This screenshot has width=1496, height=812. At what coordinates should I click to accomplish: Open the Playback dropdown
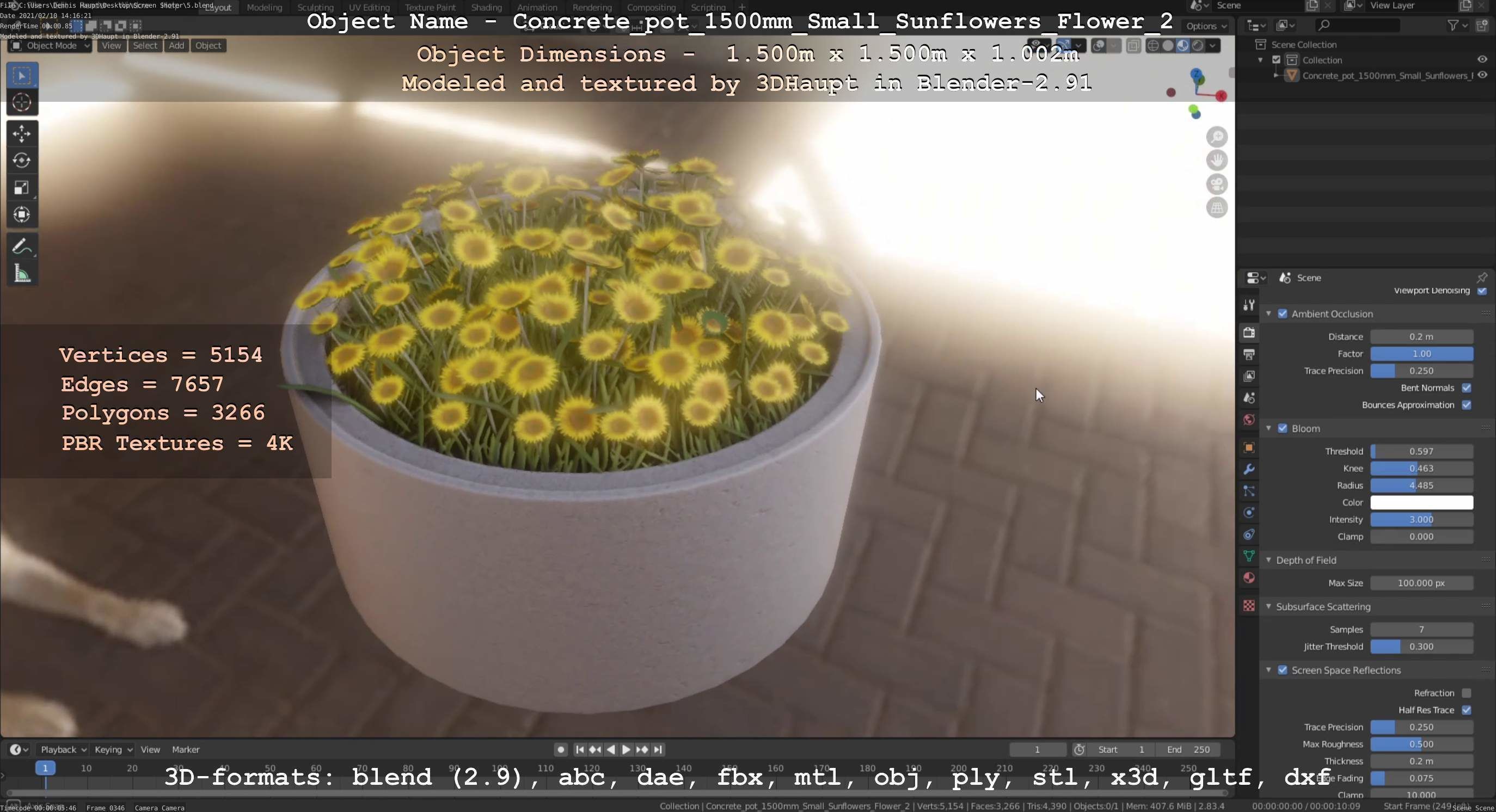(63, 749)
